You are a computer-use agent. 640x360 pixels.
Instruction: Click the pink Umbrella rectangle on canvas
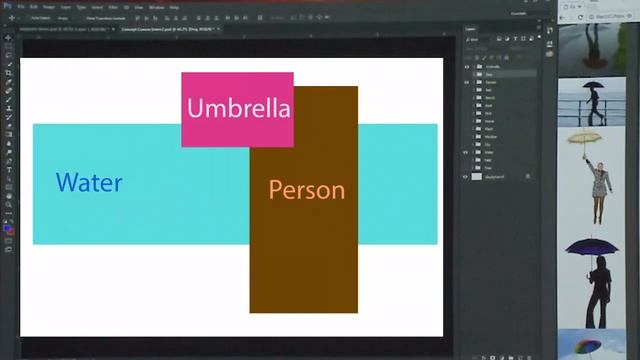tap(237, 109)
